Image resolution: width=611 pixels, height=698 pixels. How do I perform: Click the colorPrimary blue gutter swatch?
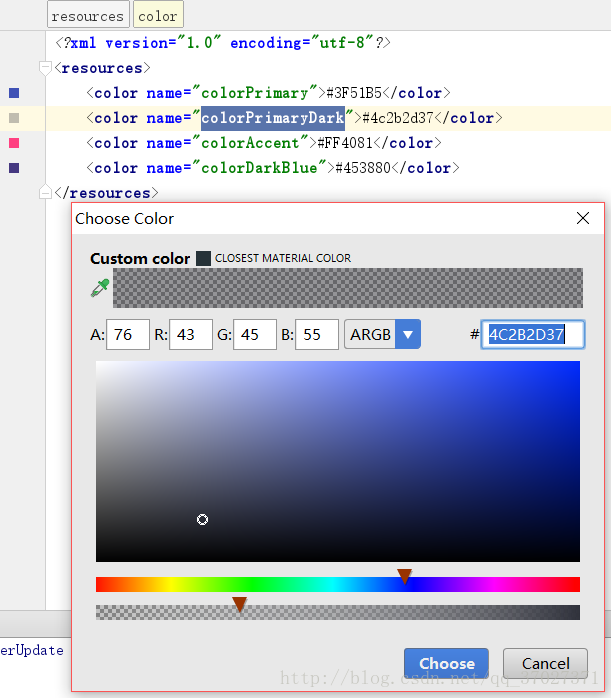pos(14,93)
